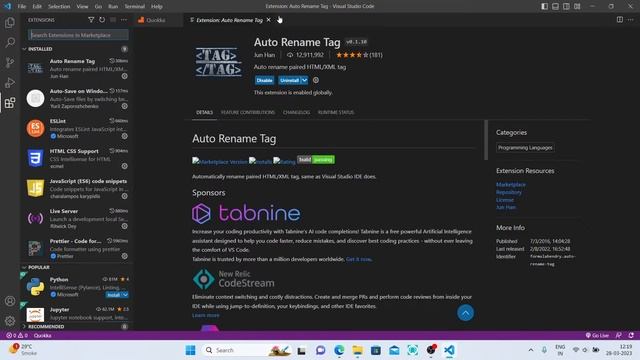
Task: Click the feedback icon in status bar
Action: click(619, 336)
